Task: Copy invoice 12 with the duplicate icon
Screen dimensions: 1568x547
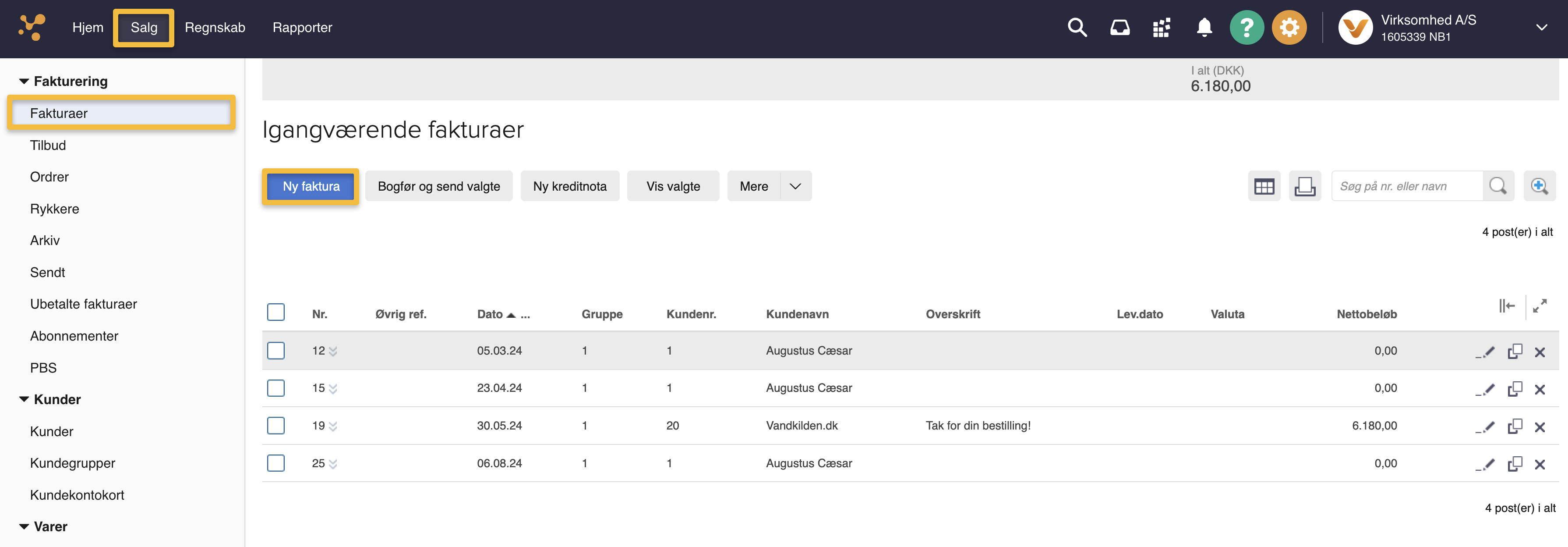Action: coord(1515,352)
